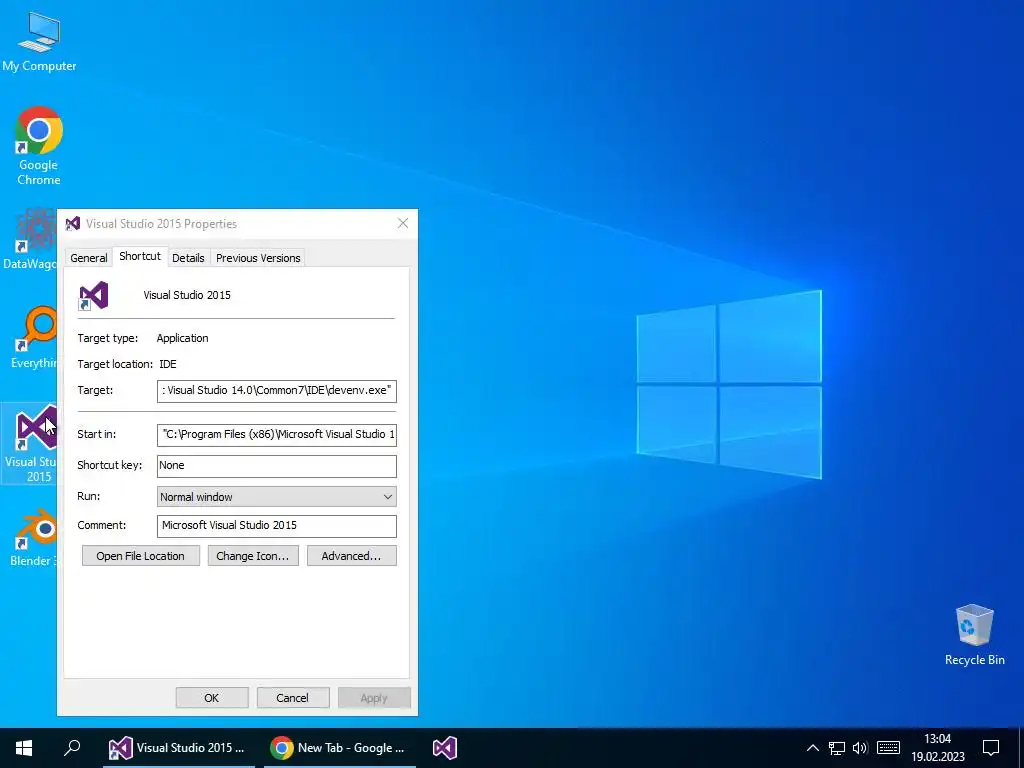The image size is (1024, 768).
Task: Select the Everything search desktop shortcut
Action: point(33,336)
